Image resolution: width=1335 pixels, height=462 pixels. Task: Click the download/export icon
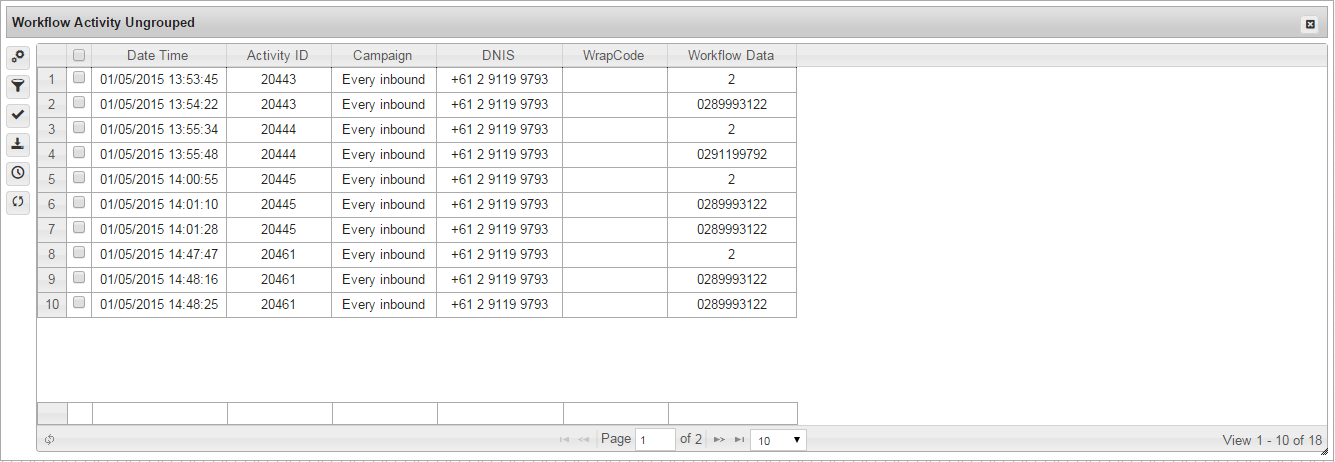point(18,144)
